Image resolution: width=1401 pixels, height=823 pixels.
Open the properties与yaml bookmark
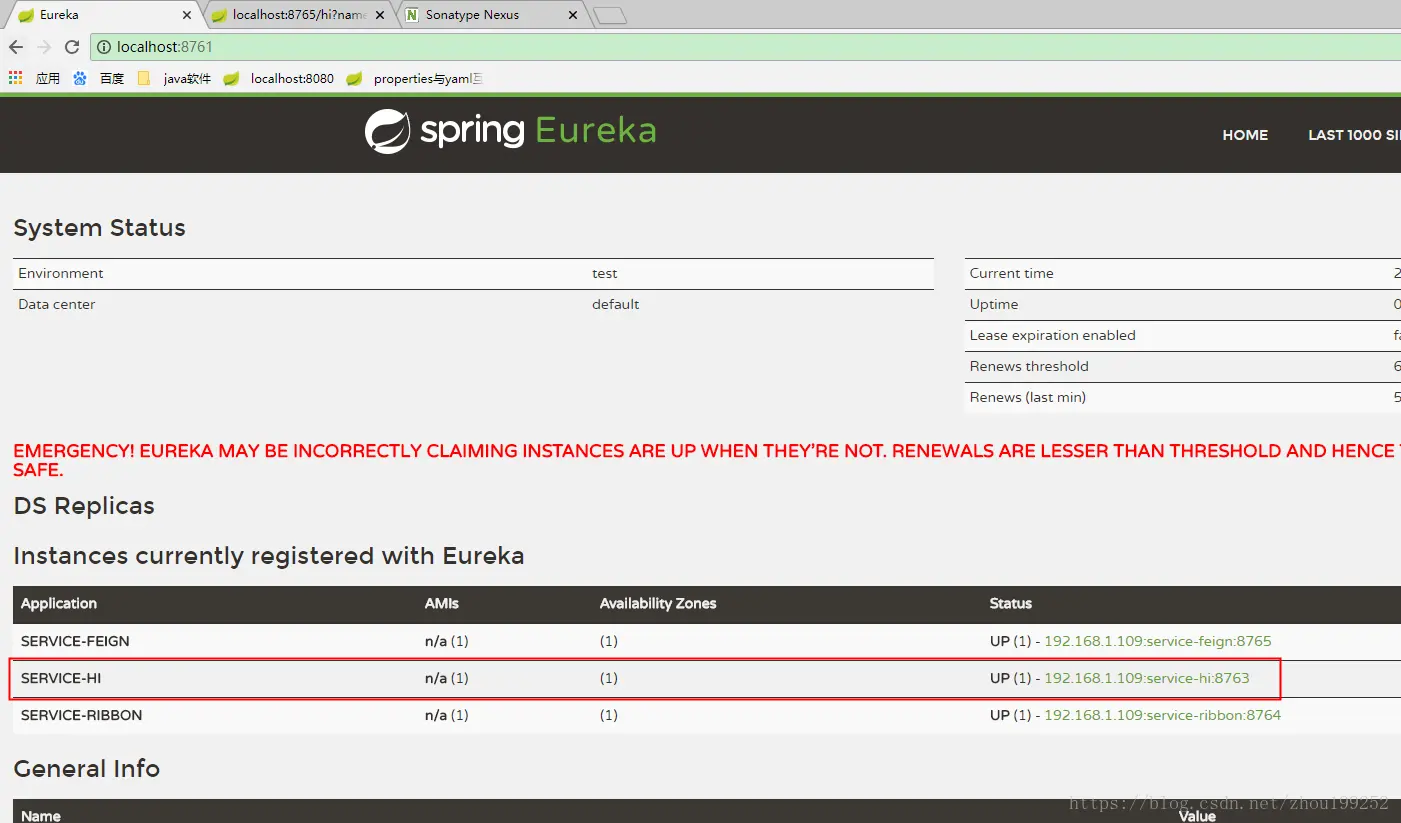[415, 78]
